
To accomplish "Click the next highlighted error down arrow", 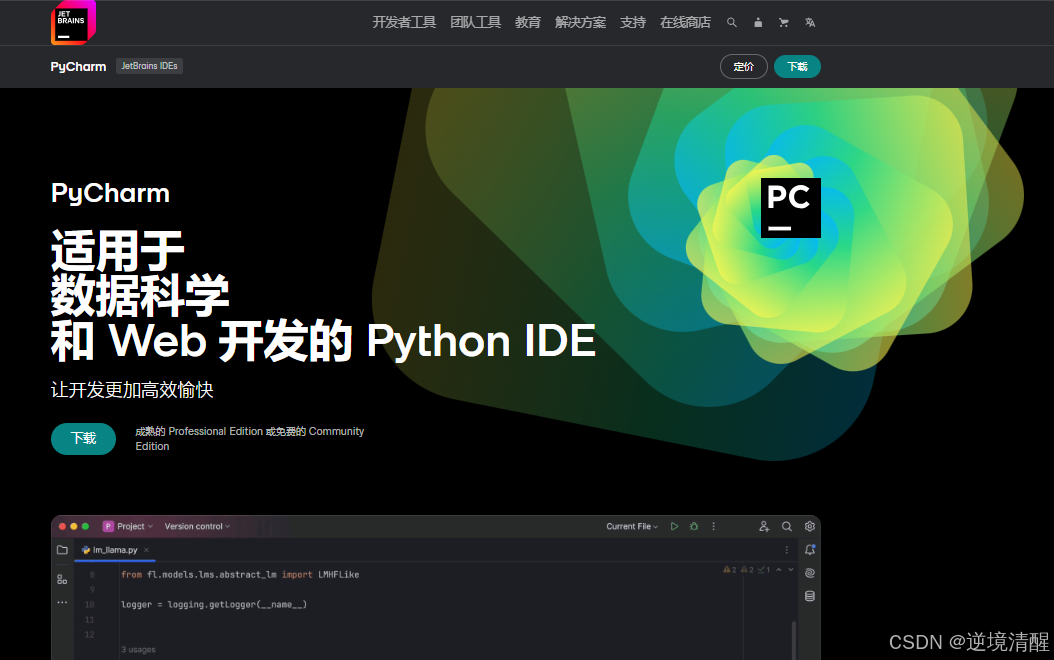I will coord(791,570).
